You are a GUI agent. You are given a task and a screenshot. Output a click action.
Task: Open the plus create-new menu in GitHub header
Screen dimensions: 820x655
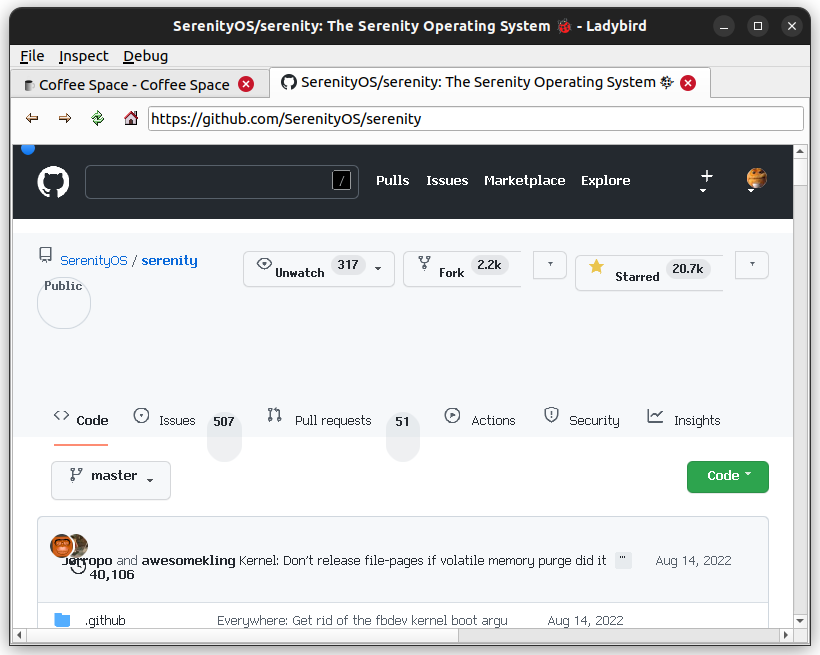[707, 180]
